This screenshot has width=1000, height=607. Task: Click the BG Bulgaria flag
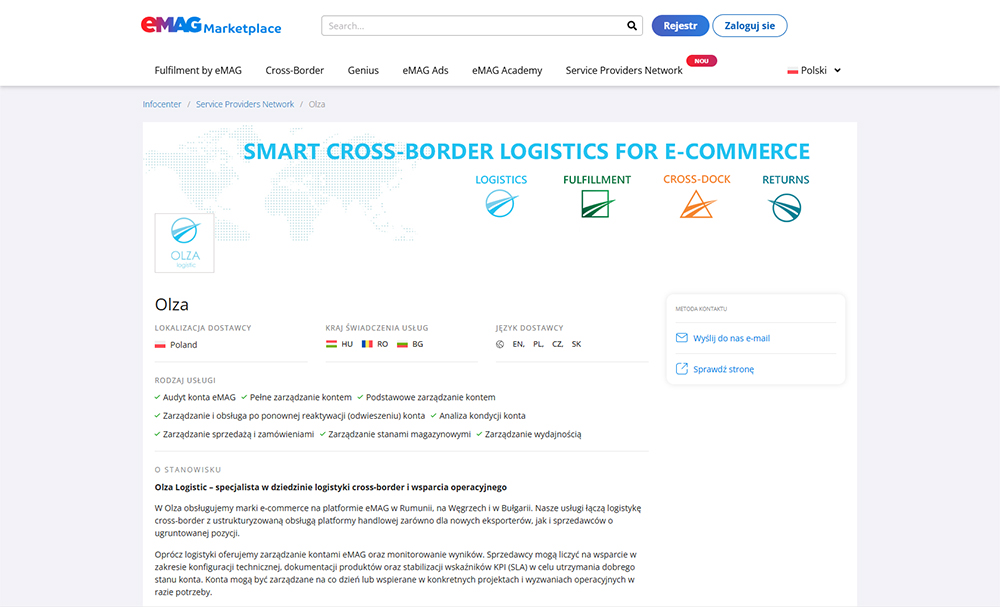[x=402, y=344]
